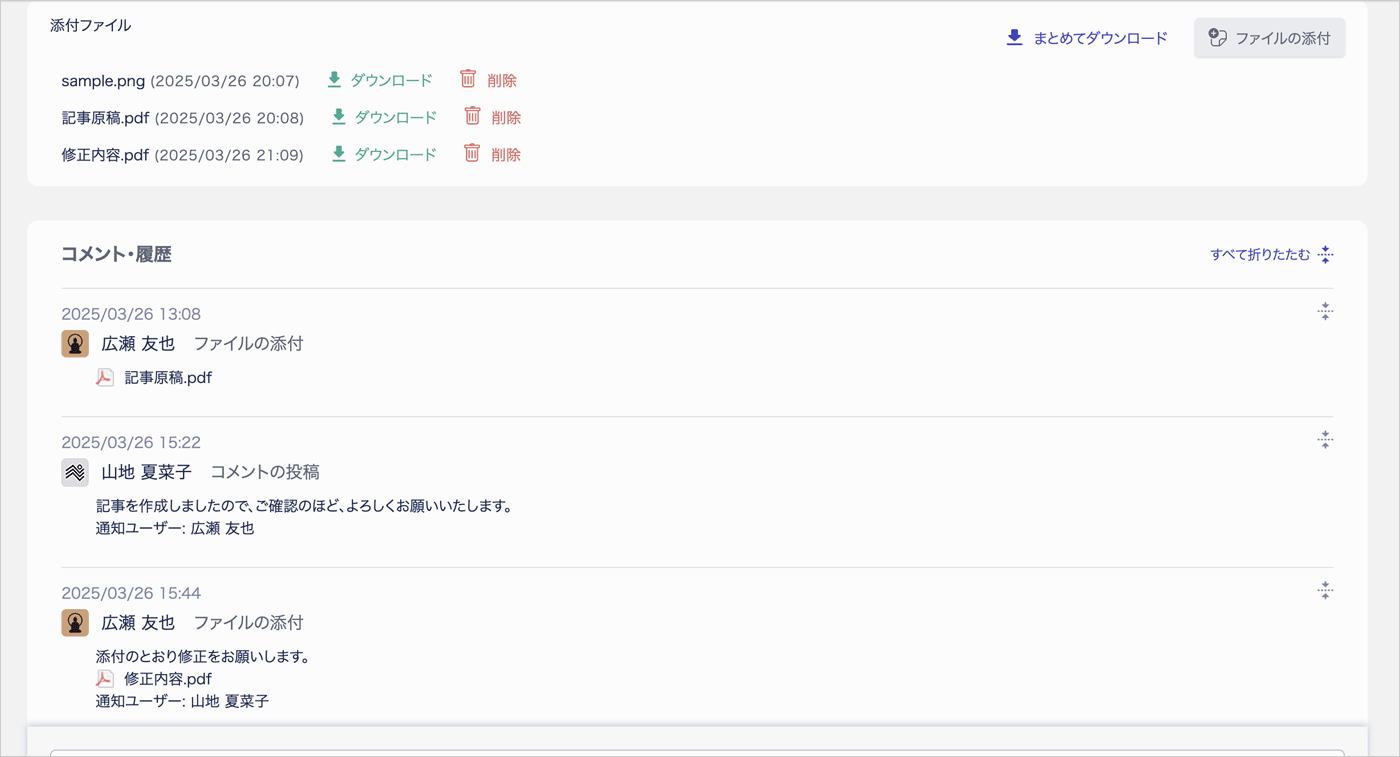Open 記事原稿.pdf in the 13:08 comment
Image resolution: width=1400 pixels, height=757 pixels.
click(x=168, y=378)
